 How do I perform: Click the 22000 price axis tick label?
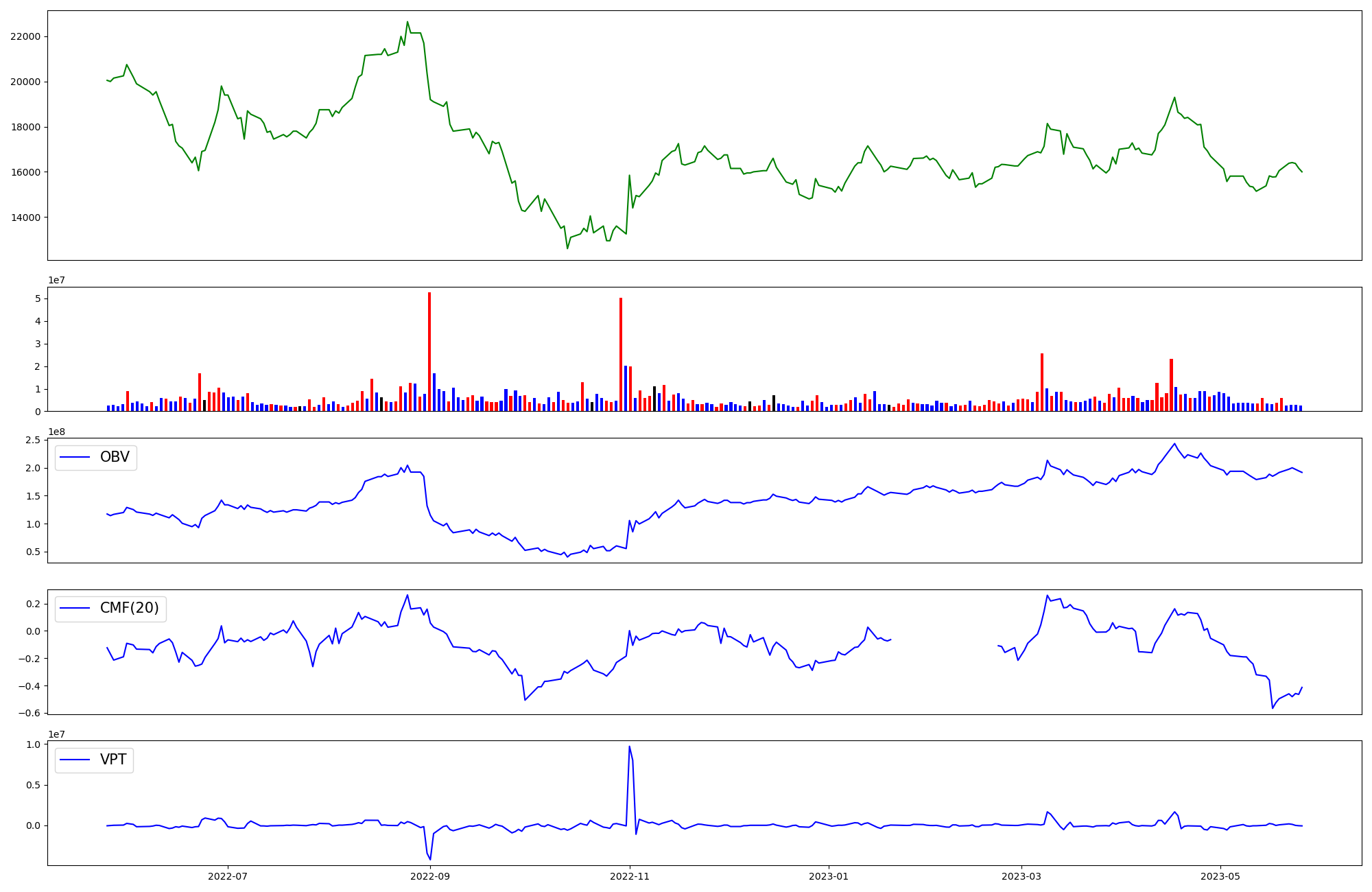[25, 36]
